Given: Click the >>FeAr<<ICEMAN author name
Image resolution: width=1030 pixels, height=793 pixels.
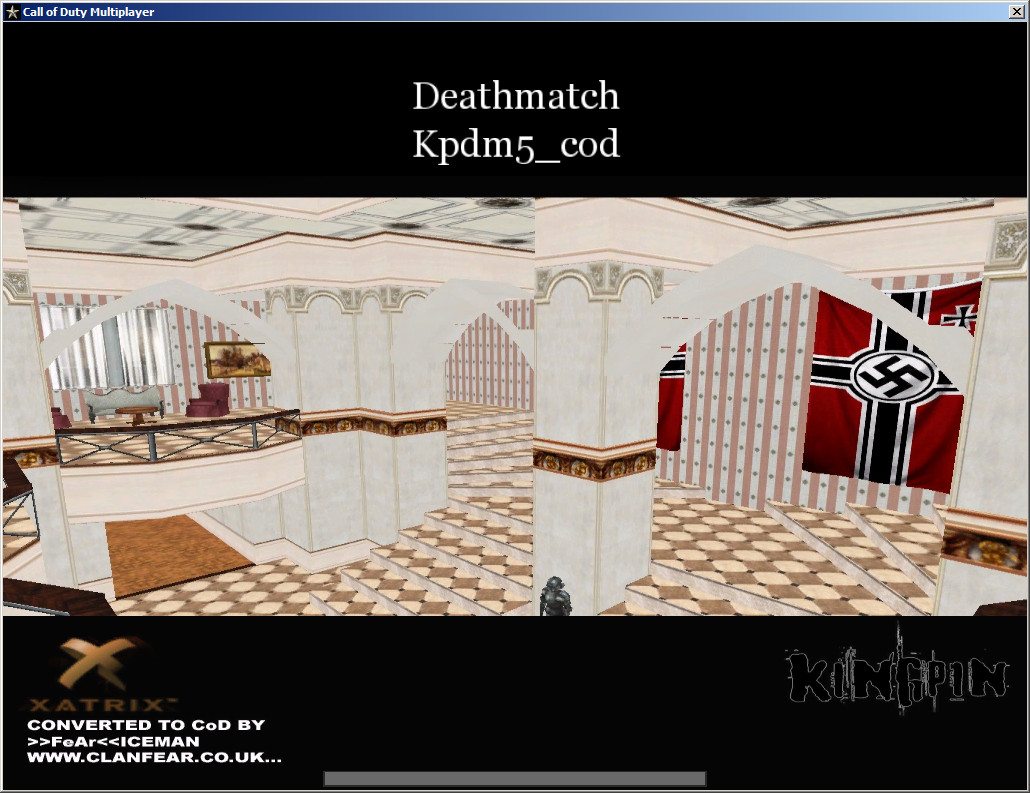Looking at the screenshot, I should (x=113, y=741).
